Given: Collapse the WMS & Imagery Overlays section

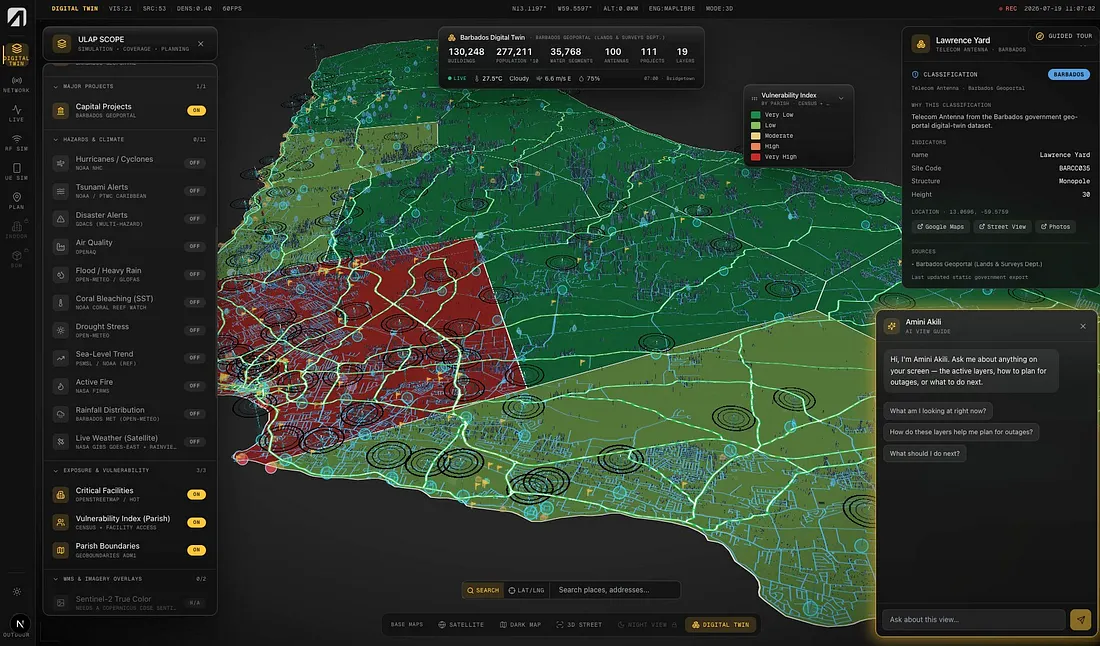Looking at the screenshot, I should pyautogui.click(x=55, y=579).
